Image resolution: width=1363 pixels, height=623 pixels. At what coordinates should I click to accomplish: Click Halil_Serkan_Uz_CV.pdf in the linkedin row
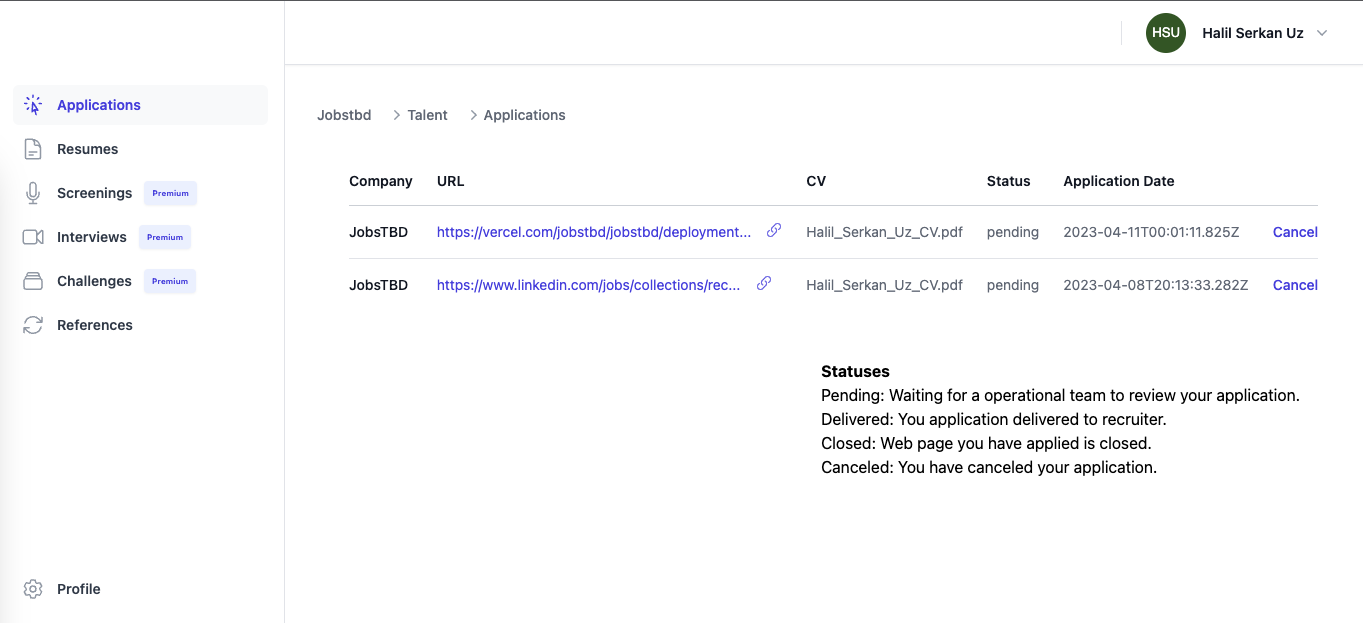pos(884,285)
